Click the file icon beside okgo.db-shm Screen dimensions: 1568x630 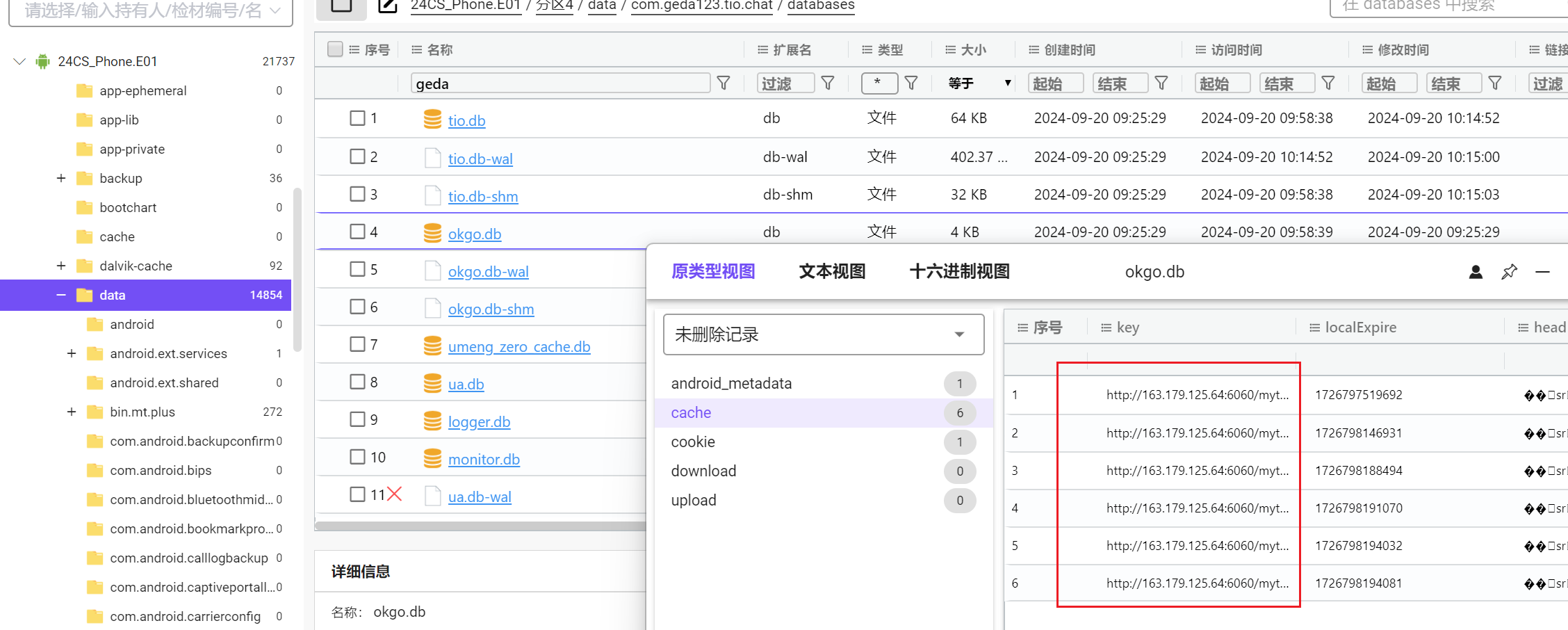432,308
